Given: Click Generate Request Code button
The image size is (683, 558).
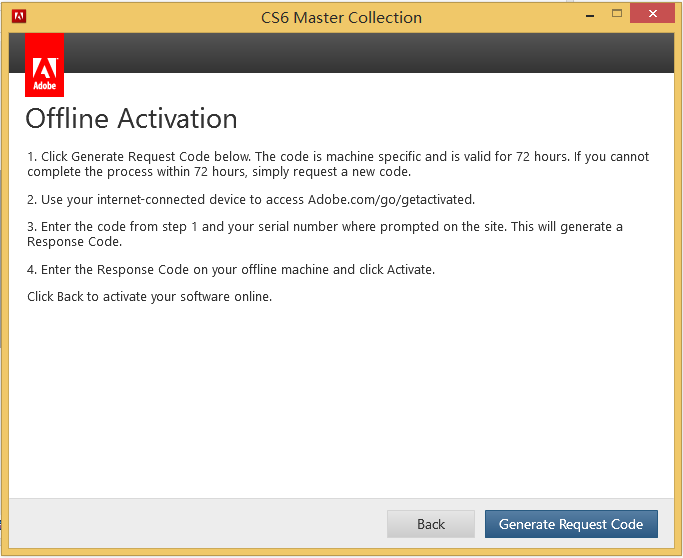Looking at the screenshot, I should tap(571, 524).
